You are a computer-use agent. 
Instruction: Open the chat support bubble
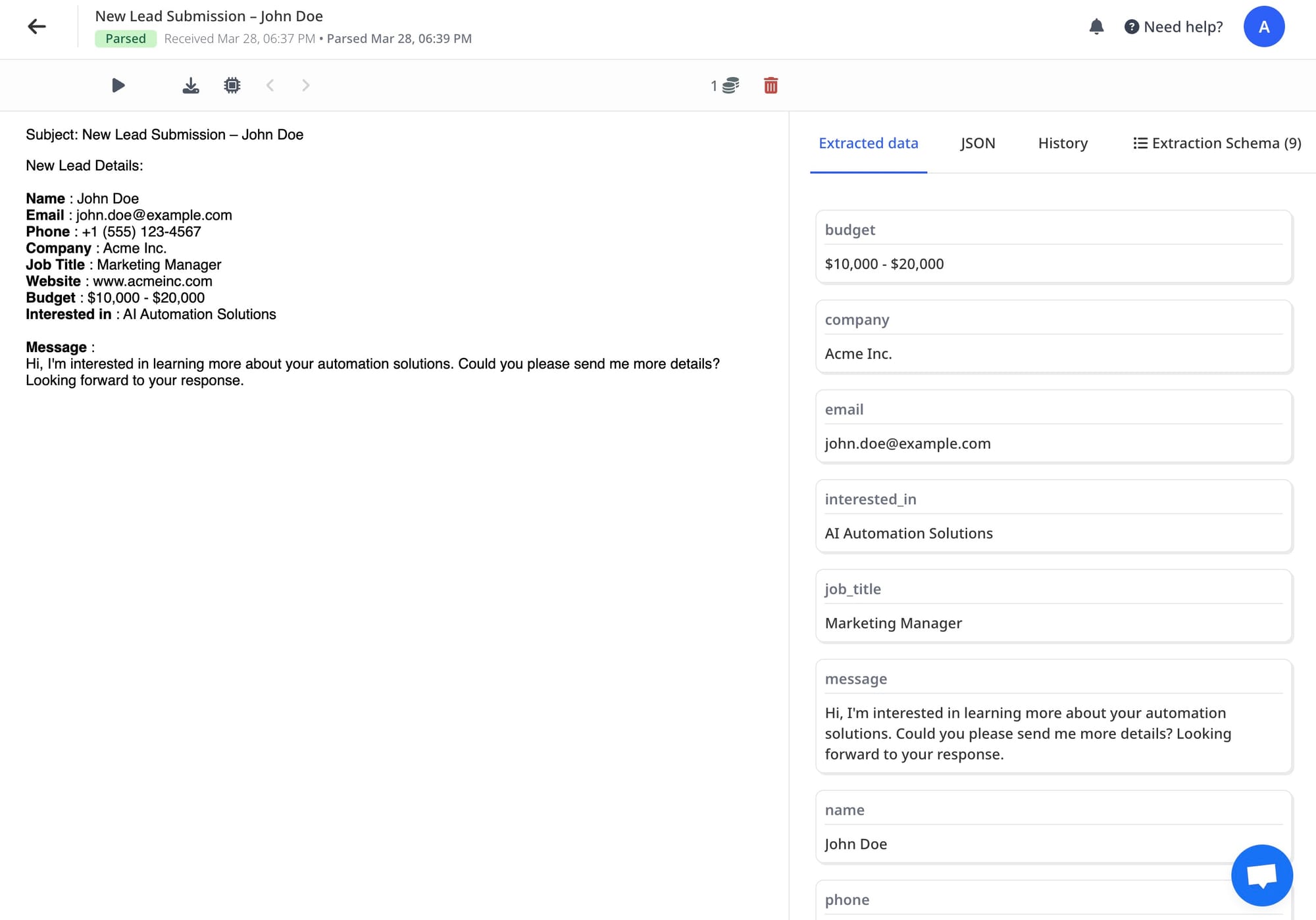click(x=1261, y=875)
